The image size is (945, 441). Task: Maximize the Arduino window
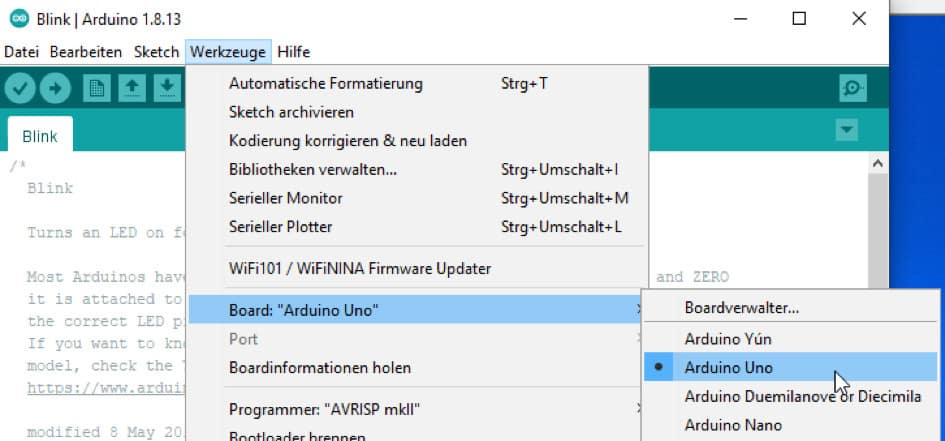[799, 19]
